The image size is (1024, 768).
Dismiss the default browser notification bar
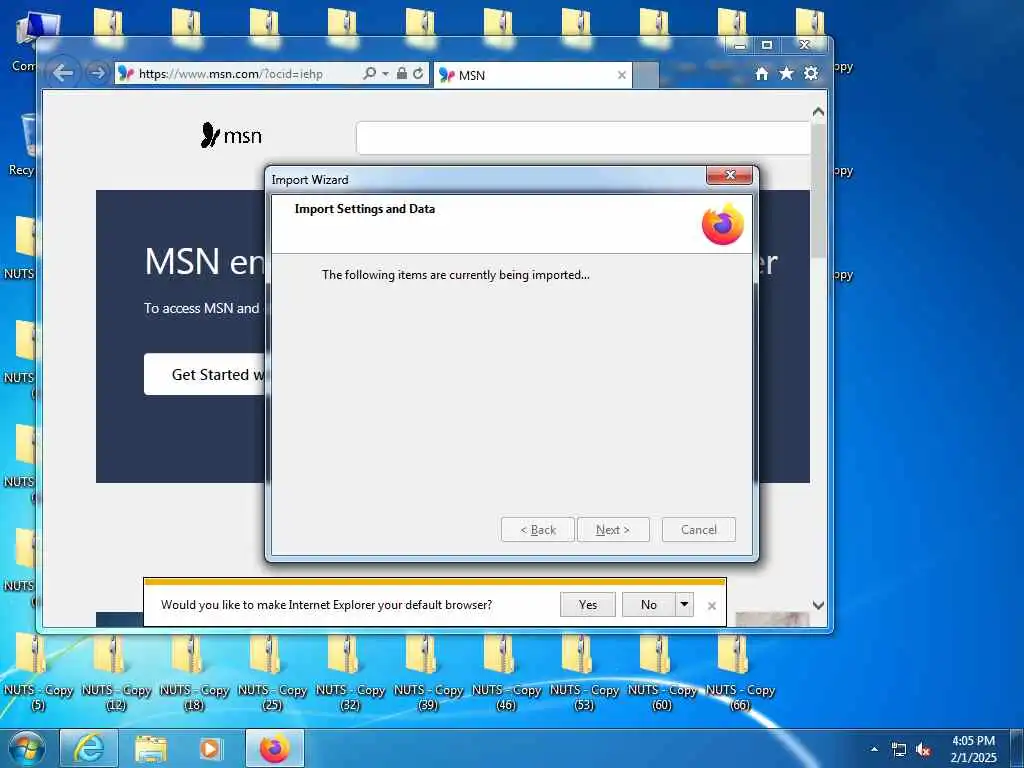click(712, 606)
